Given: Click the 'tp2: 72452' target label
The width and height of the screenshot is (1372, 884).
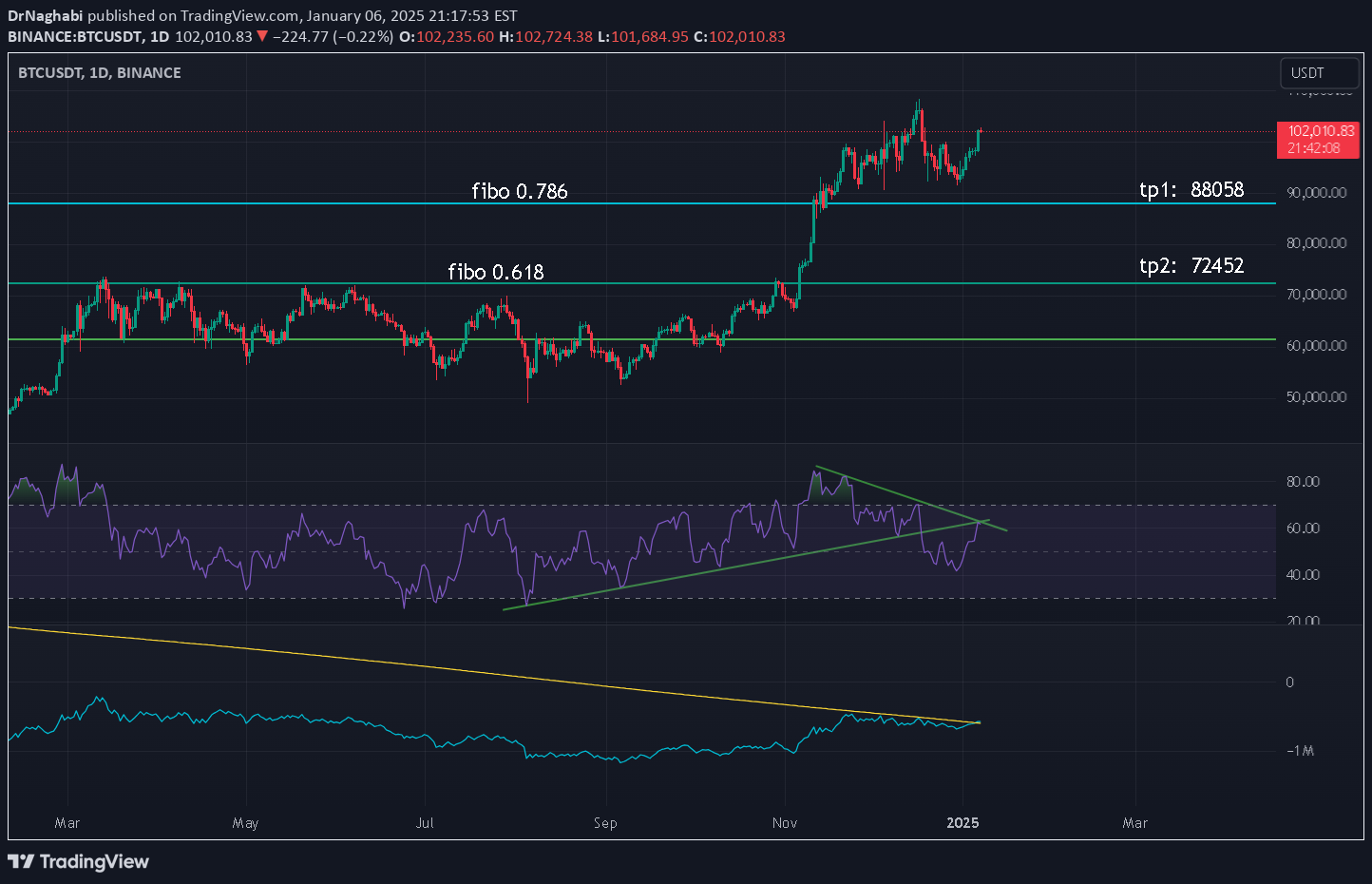Looking at the screenshot, I should click(x=1191, y=265).
